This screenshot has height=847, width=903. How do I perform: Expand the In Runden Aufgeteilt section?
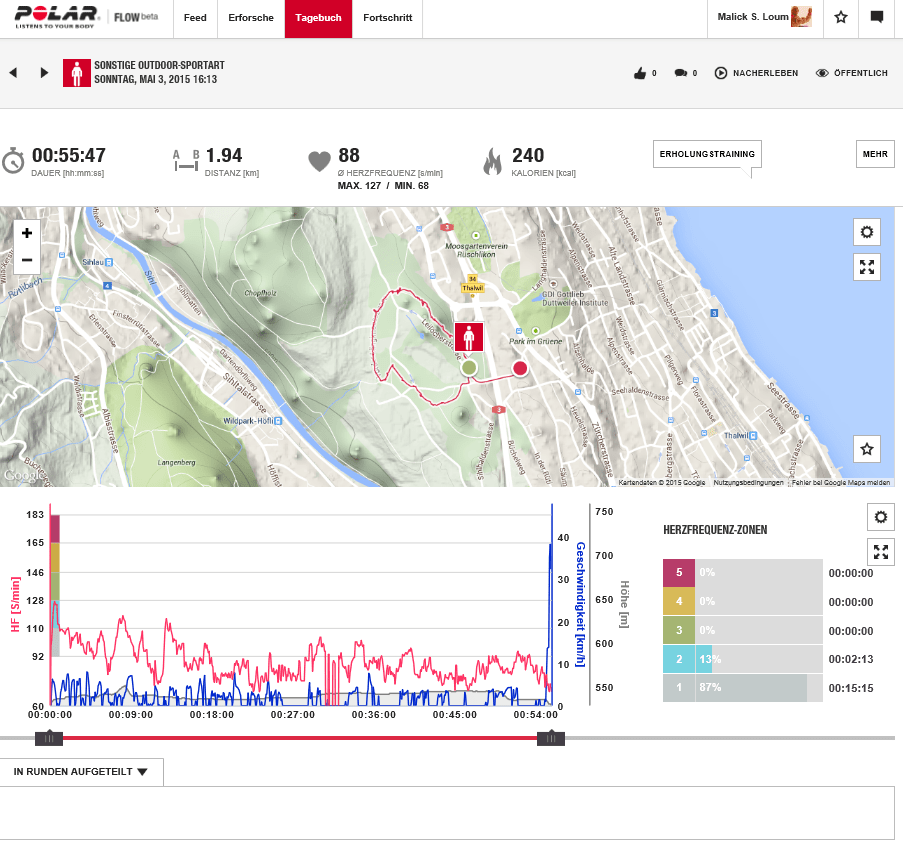tap(81, 772)
